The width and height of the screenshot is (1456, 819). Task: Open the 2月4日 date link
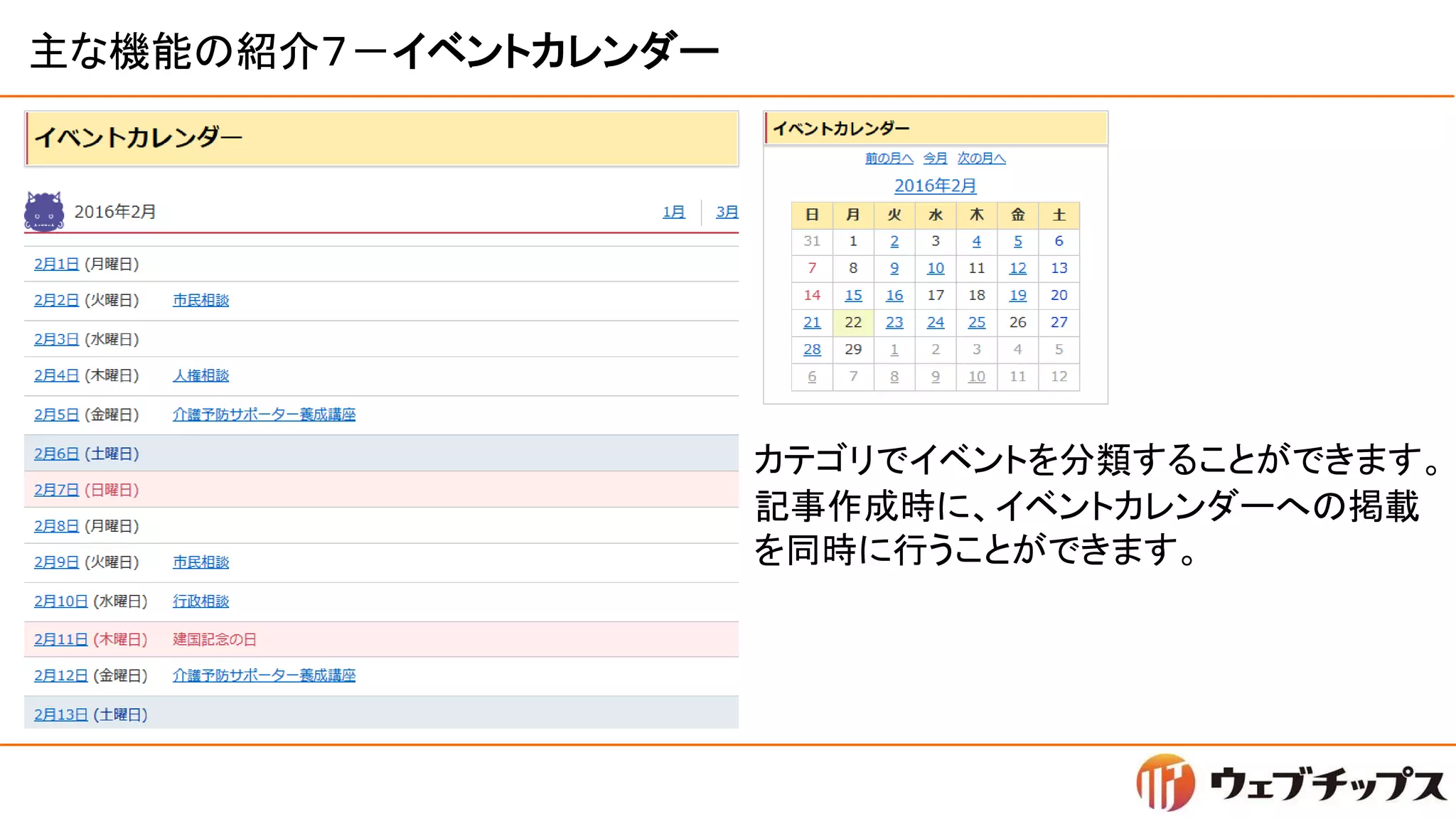(x=56, y=375)
